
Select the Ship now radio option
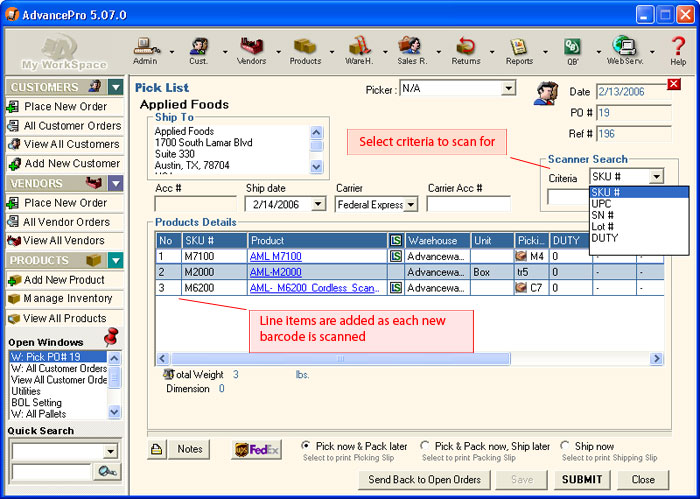pos(565,445)
